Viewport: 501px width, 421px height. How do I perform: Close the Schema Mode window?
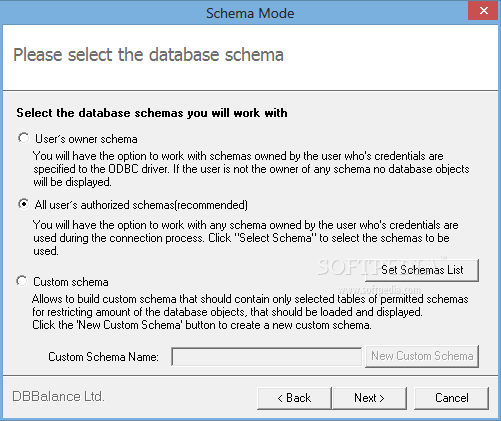tap(484, 11)
